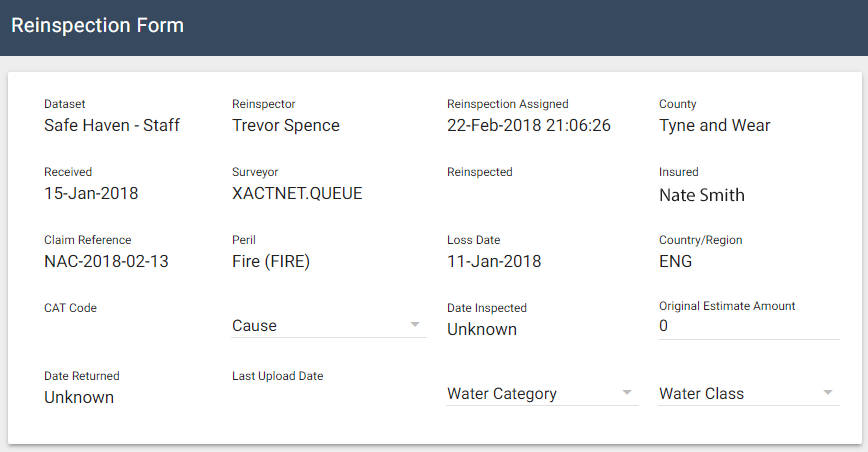This screenshot has width=868, height=452.
Task: Click the Country/Region value ENG
Action: (676, 262)
